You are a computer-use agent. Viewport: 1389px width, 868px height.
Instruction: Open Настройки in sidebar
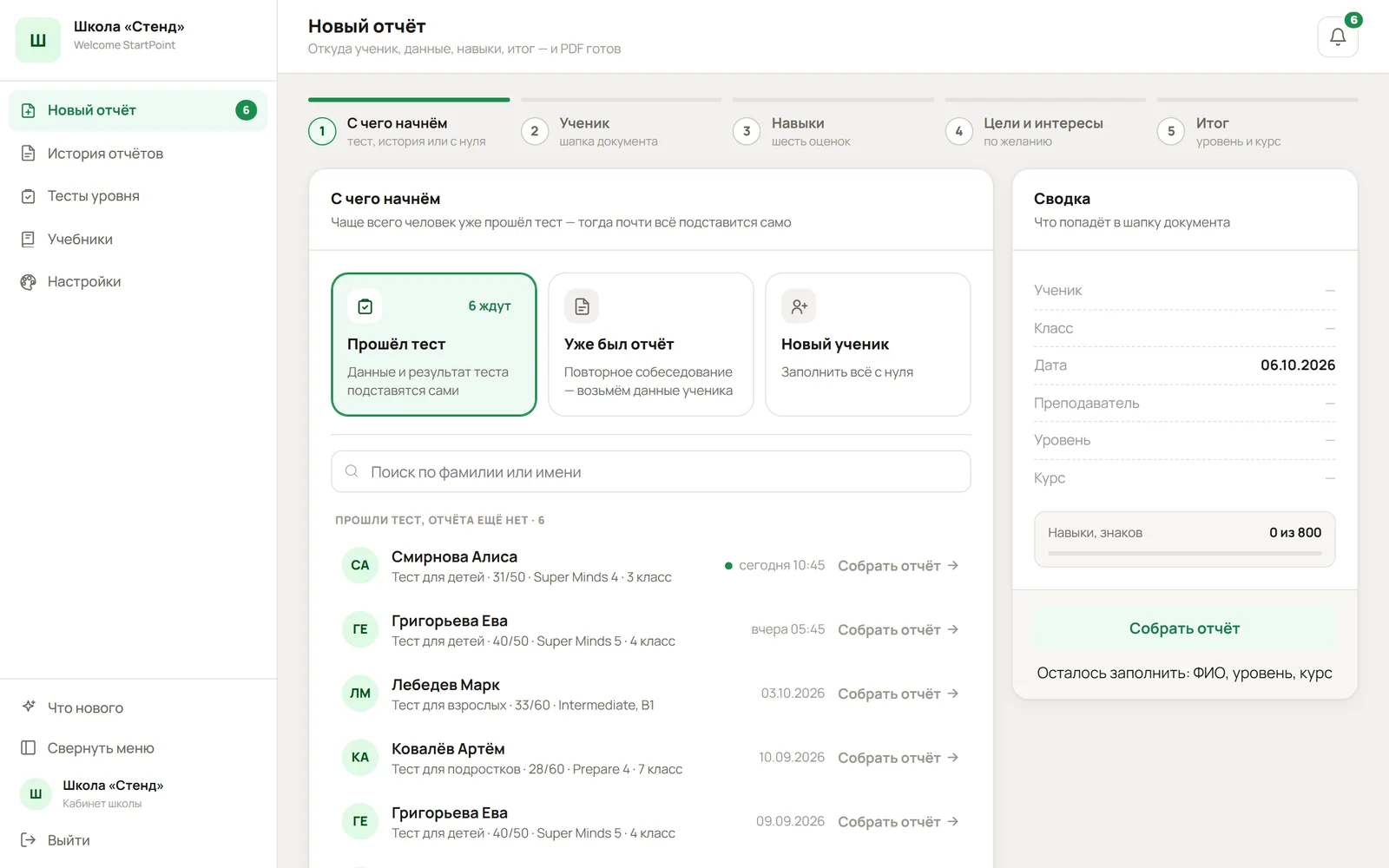point(138,282)
